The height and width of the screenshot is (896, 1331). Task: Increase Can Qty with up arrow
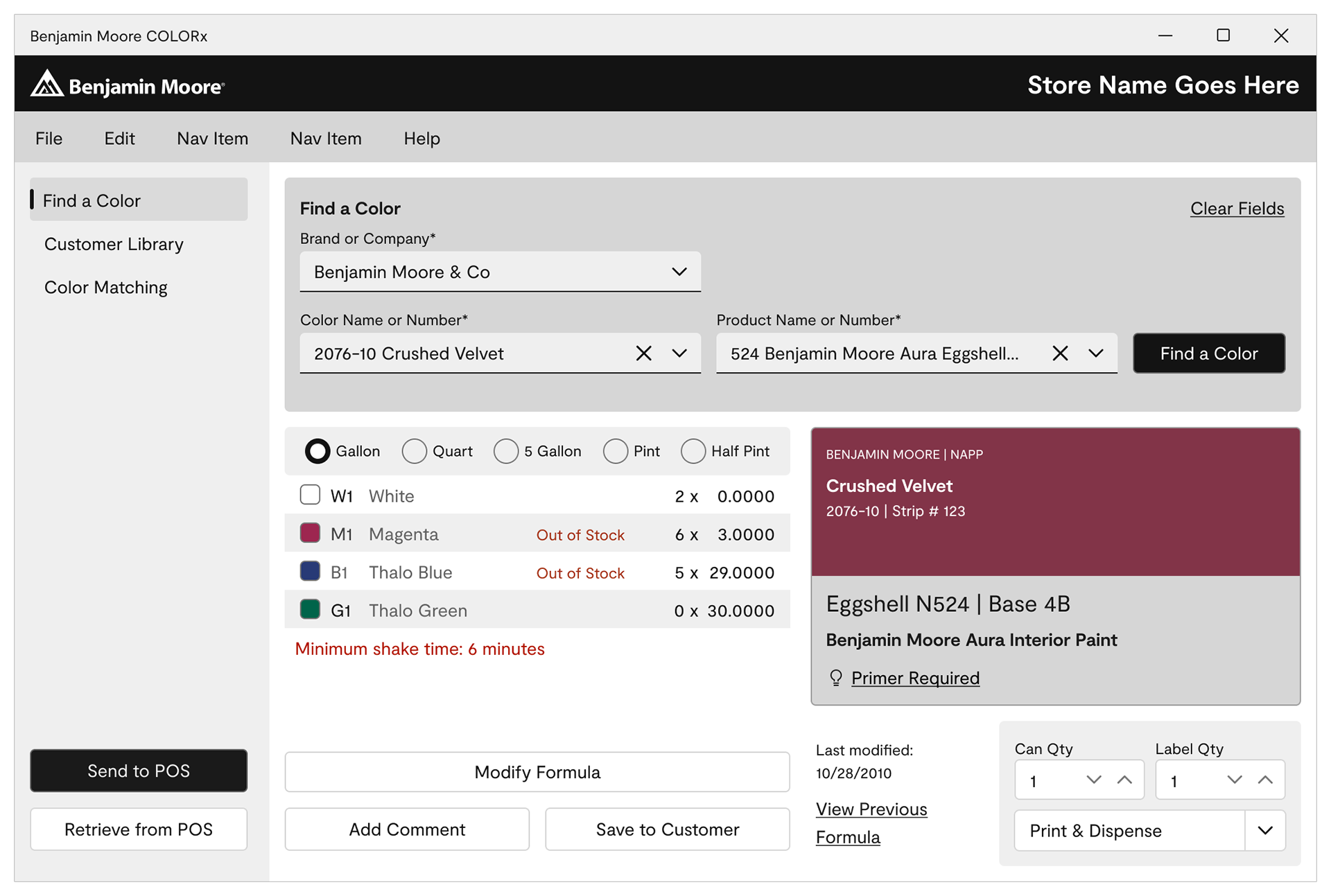[x=1124, y=780]
